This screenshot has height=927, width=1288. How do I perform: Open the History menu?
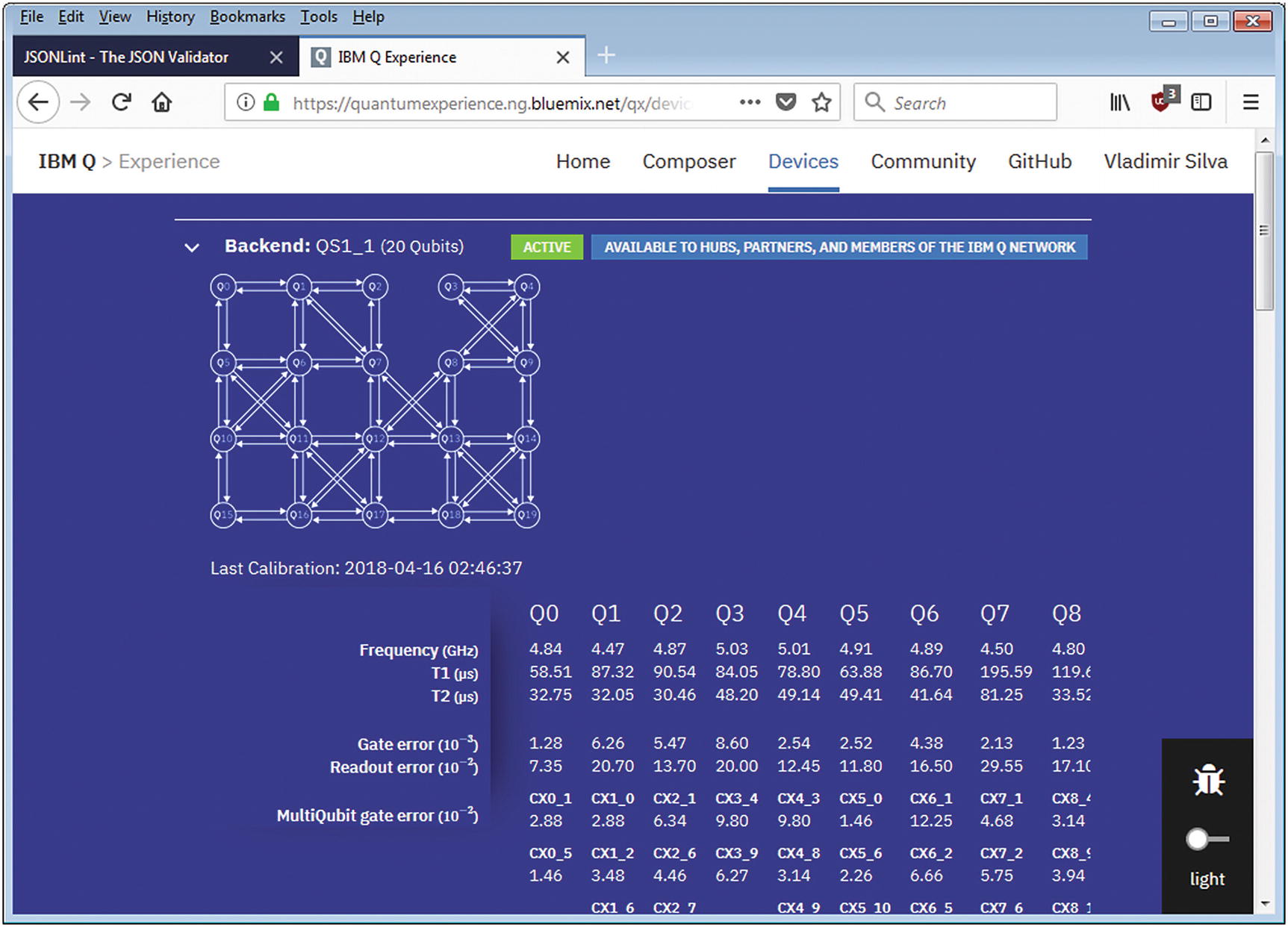coord(170,16)
